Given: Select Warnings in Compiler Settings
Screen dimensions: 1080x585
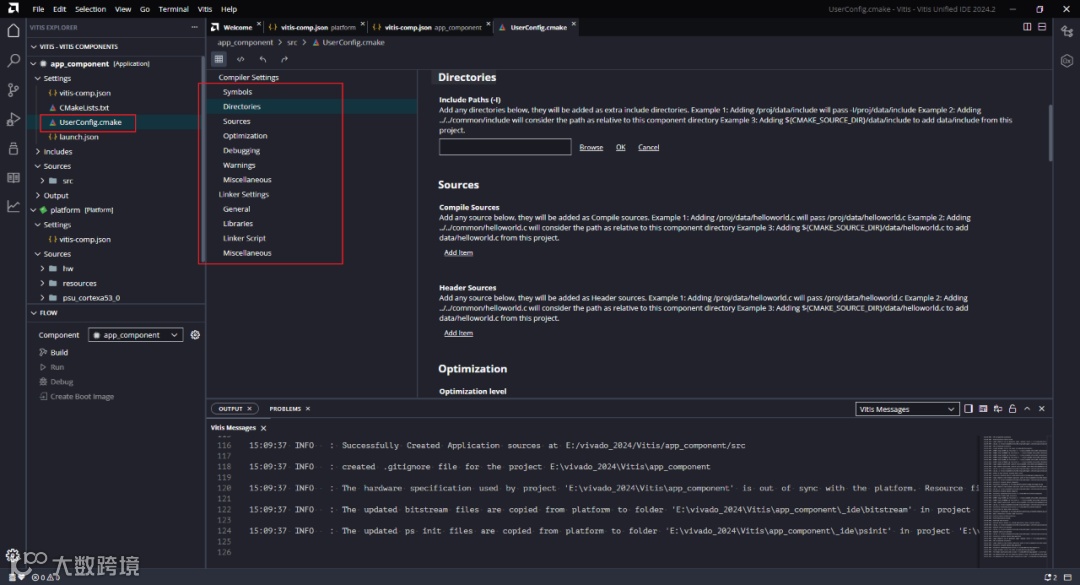Looking at the screenshot, I should [x=239, y=165].
